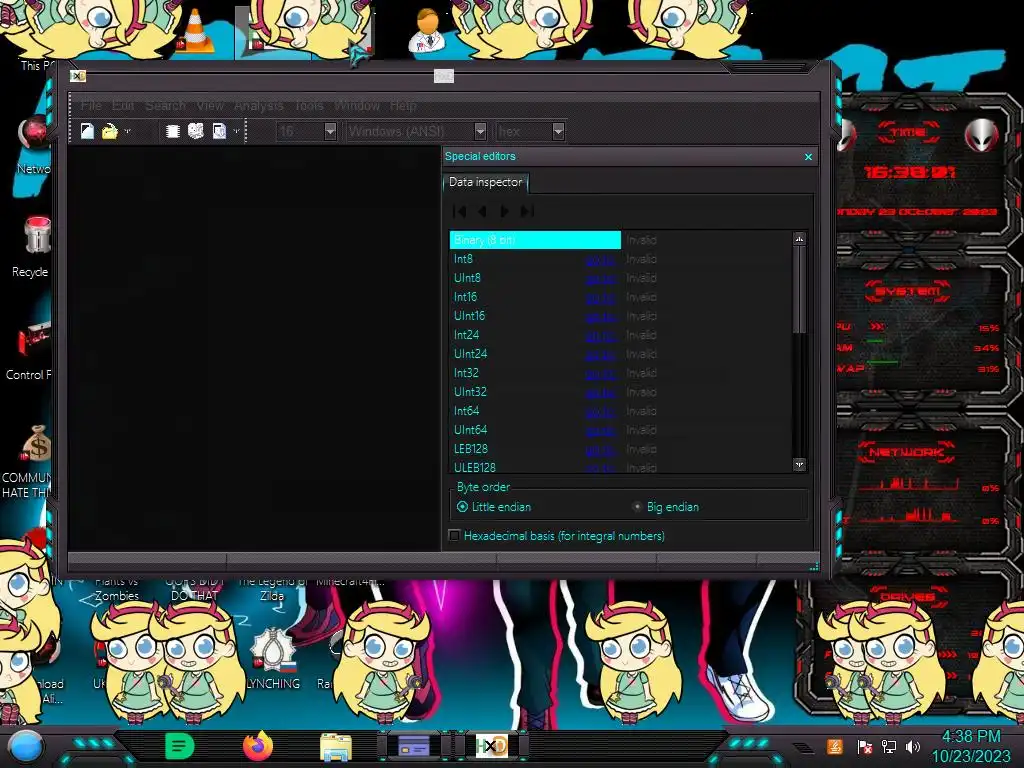Click the green notes app taskbar icon
1024x768 pixels.
[180, 746]
